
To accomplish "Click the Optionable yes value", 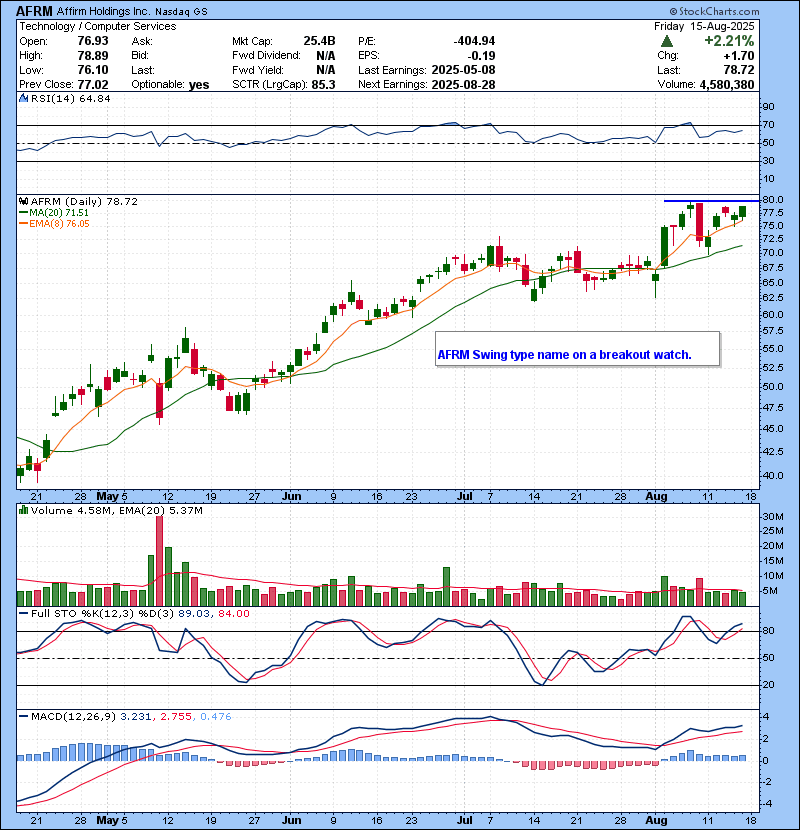I will [x=199, y=85].
